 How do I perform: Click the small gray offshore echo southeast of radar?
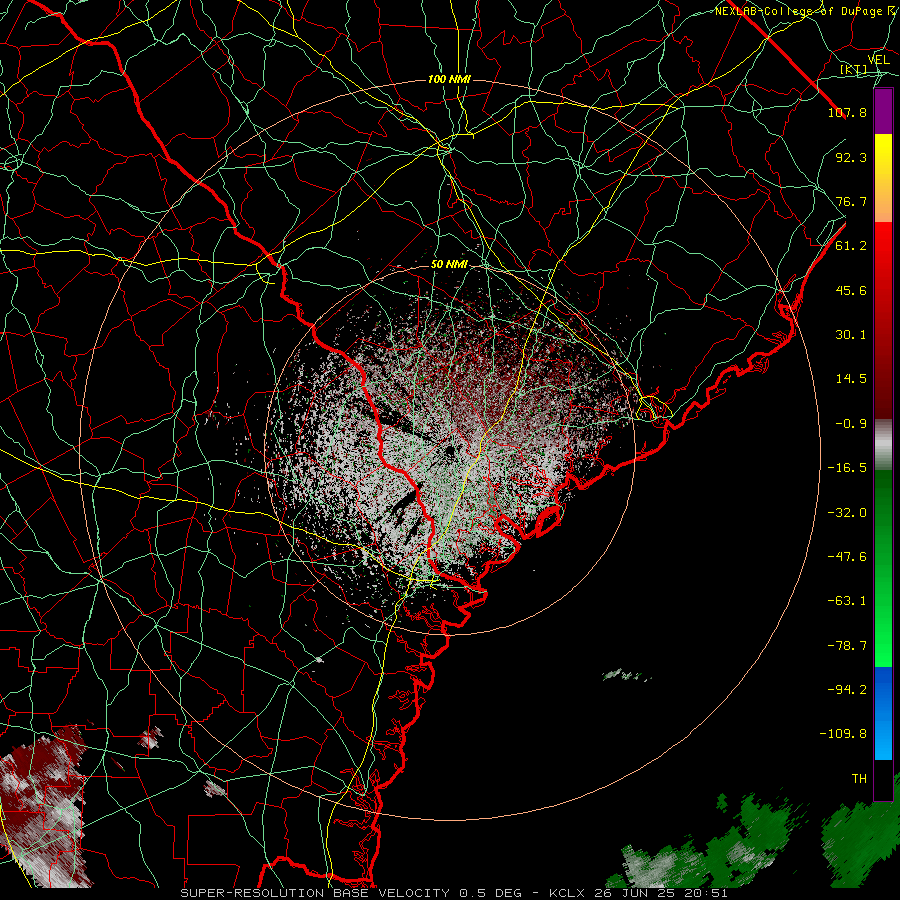(626, 676)
